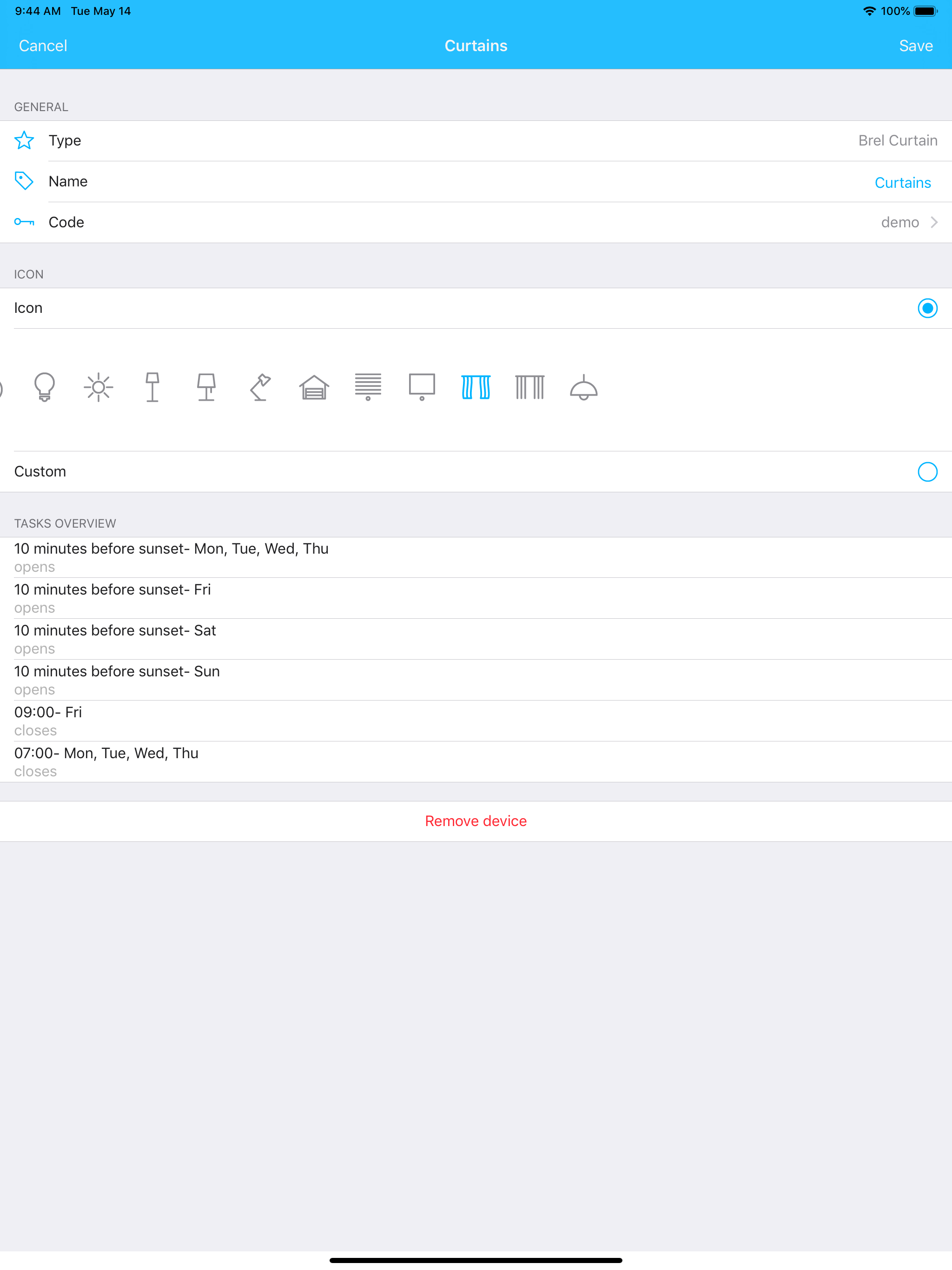The height and width of the screenshot is (1270, 952).
Task: Select the table lamp icon
Action: [206, 387]
